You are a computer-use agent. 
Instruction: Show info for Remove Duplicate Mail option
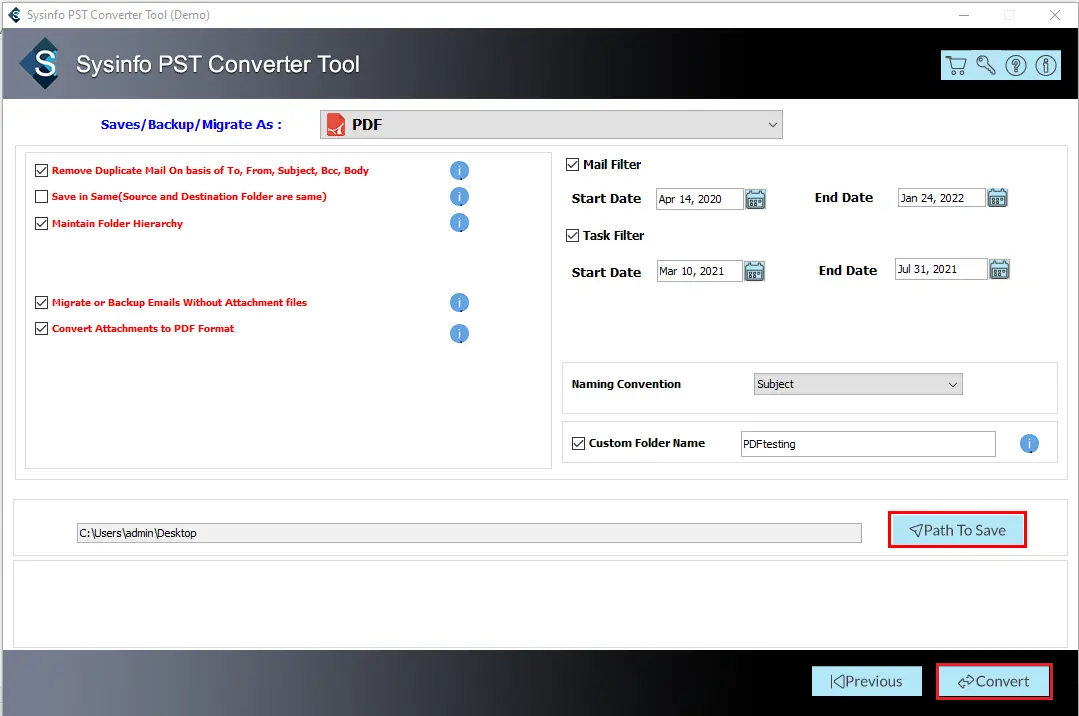pos(459,171)
